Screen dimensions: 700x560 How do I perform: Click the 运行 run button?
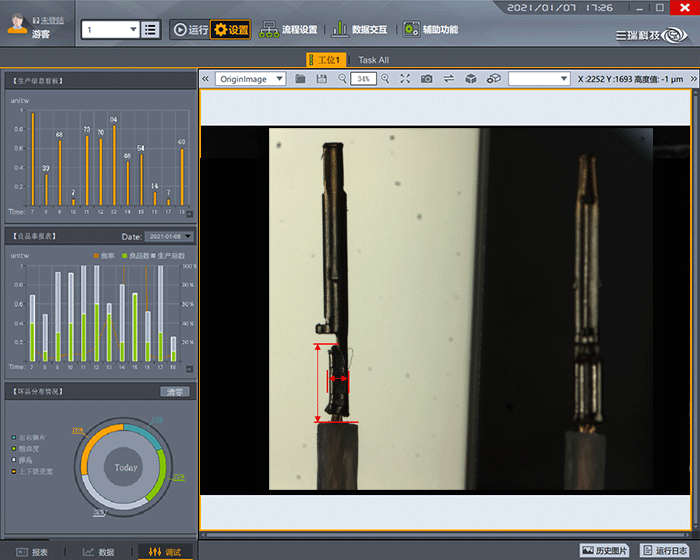pos(190,29)
